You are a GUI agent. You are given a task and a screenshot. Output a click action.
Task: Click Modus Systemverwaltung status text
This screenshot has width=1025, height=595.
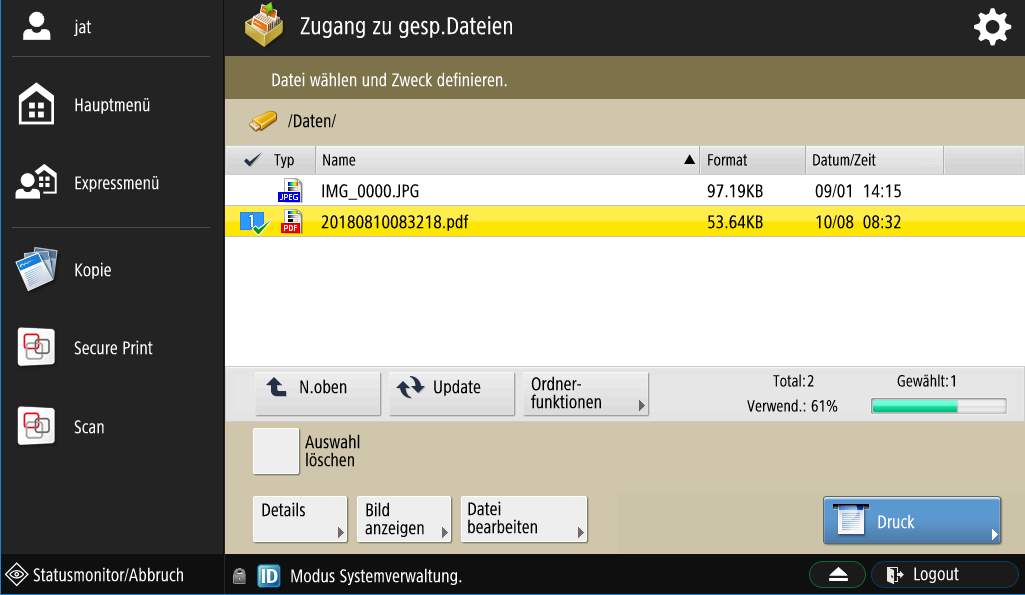coord(376,576)
